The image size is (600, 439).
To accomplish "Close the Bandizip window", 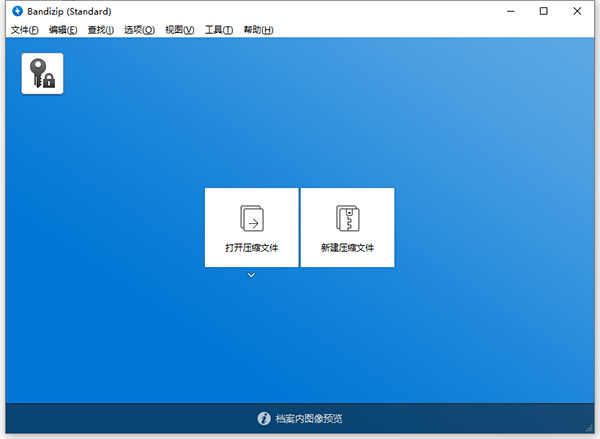I will point(577,11).
